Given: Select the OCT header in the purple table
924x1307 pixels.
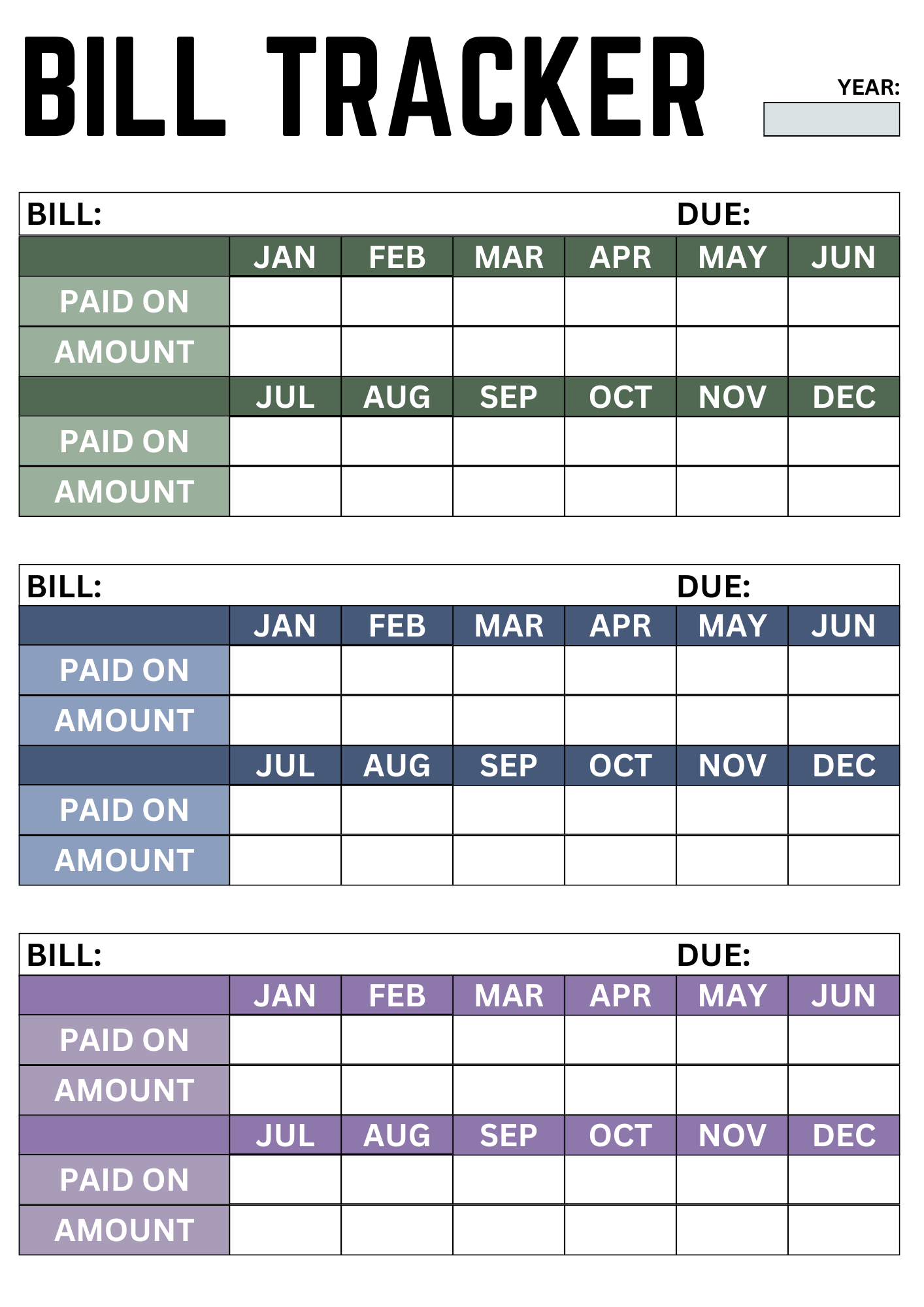Looking at the screenshot, I should pos(620,1135).
